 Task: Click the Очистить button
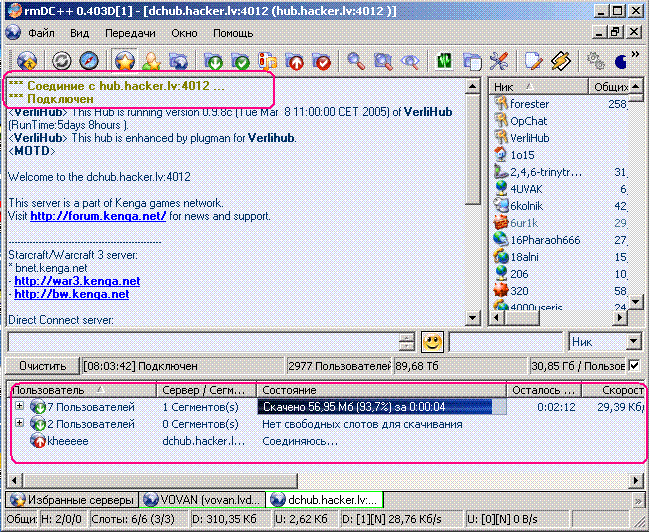(x=42, y=366)
